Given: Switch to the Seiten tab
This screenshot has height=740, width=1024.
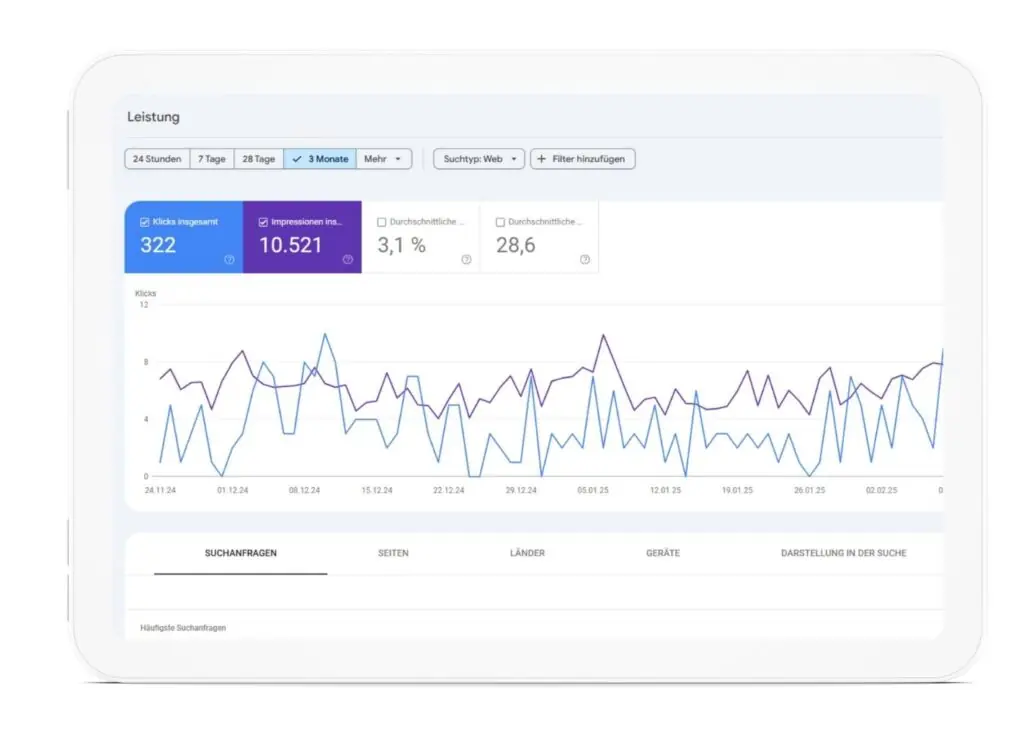Looking at the screenshot, I should 393,552.
